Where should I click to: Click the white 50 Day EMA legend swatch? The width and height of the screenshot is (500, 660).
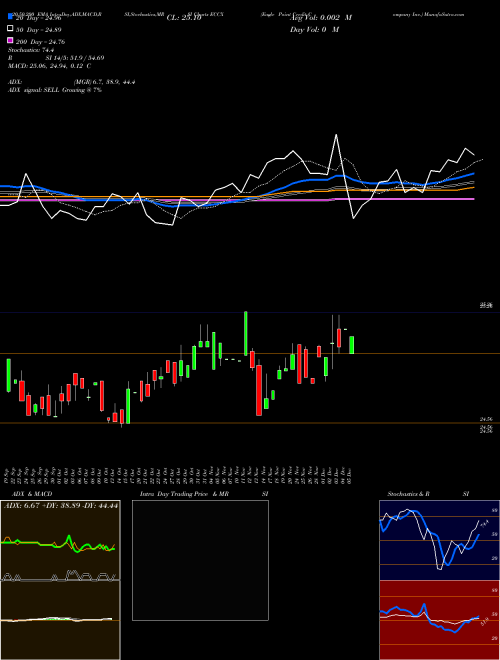tap(11, 29)
